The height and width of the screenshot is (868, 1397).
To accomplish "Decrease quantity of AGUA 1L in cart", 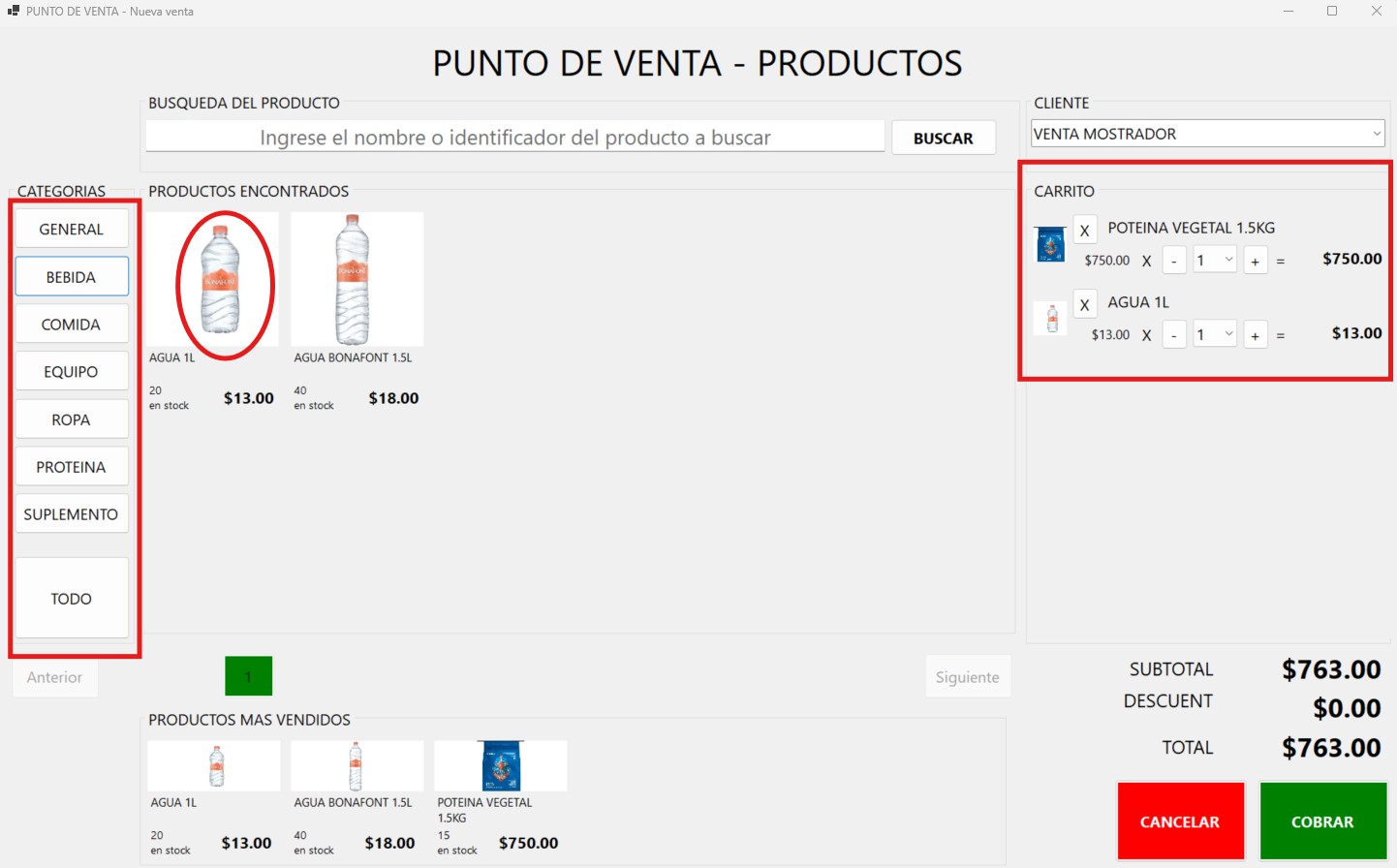I will tap(1174, 335).
